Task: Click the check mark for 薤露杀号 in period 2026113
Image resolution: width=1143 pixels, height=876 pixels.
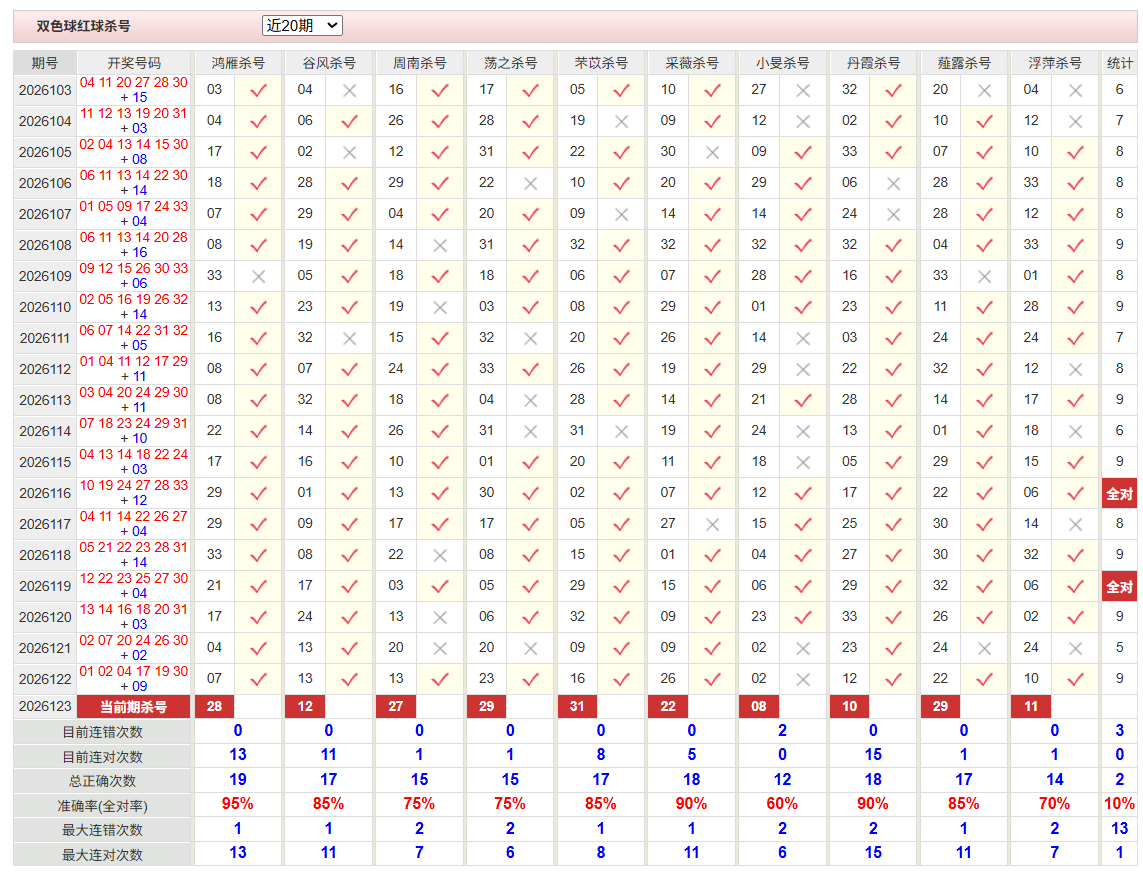Action: click(x=984, y=400)
